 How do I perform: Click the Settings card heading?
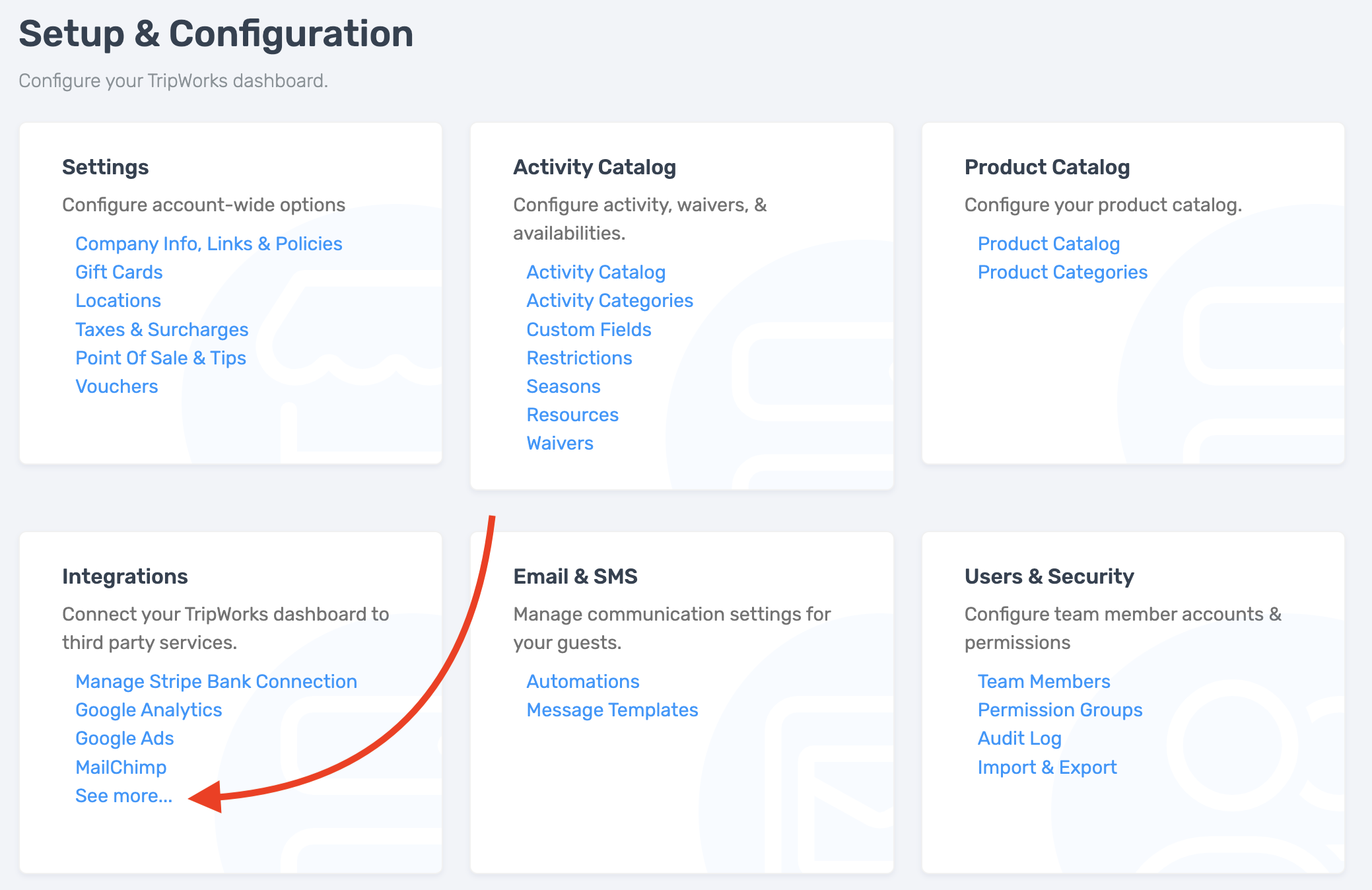point(106,167)
